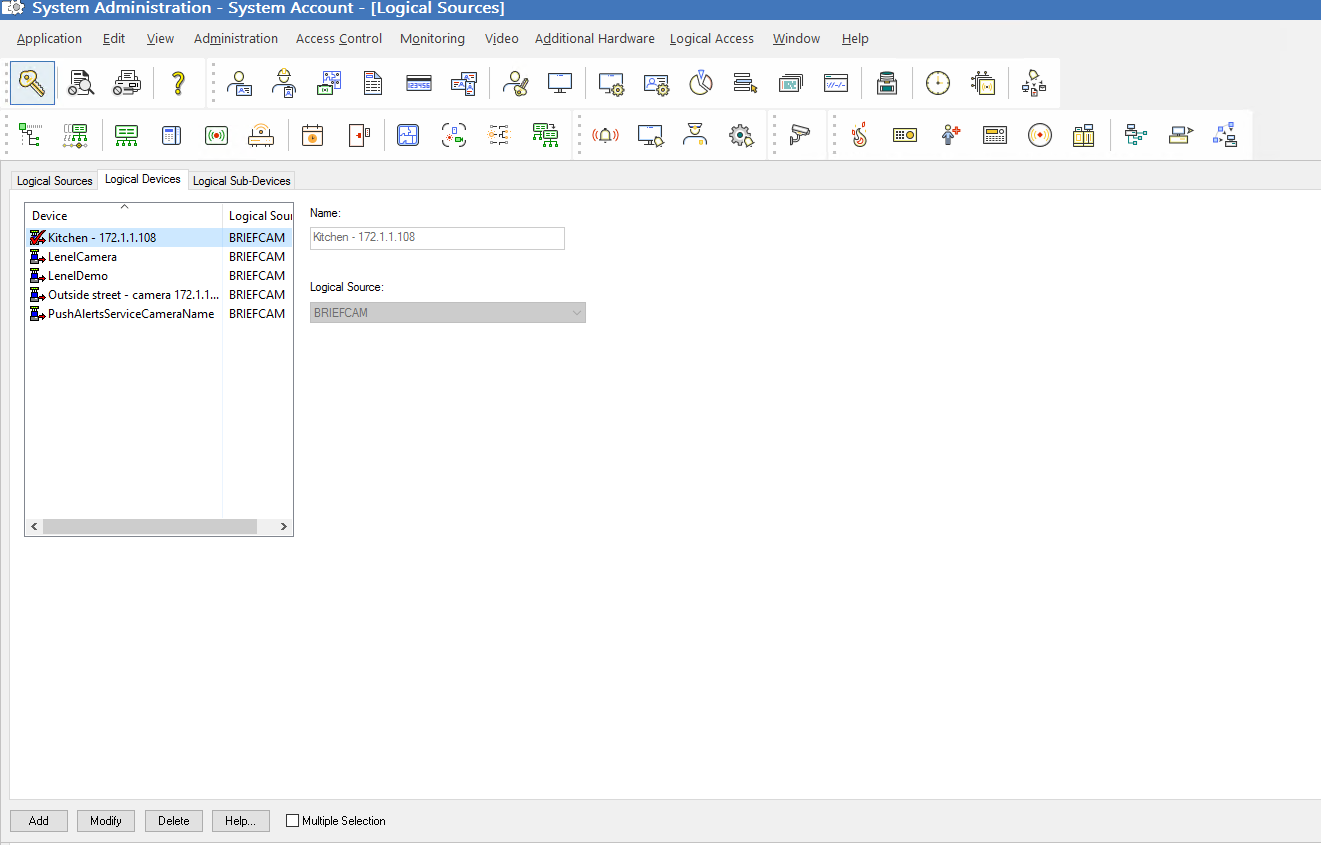Open the cardholder with hard hat icon
This screenshot has height=845, width=1321.
284,83
